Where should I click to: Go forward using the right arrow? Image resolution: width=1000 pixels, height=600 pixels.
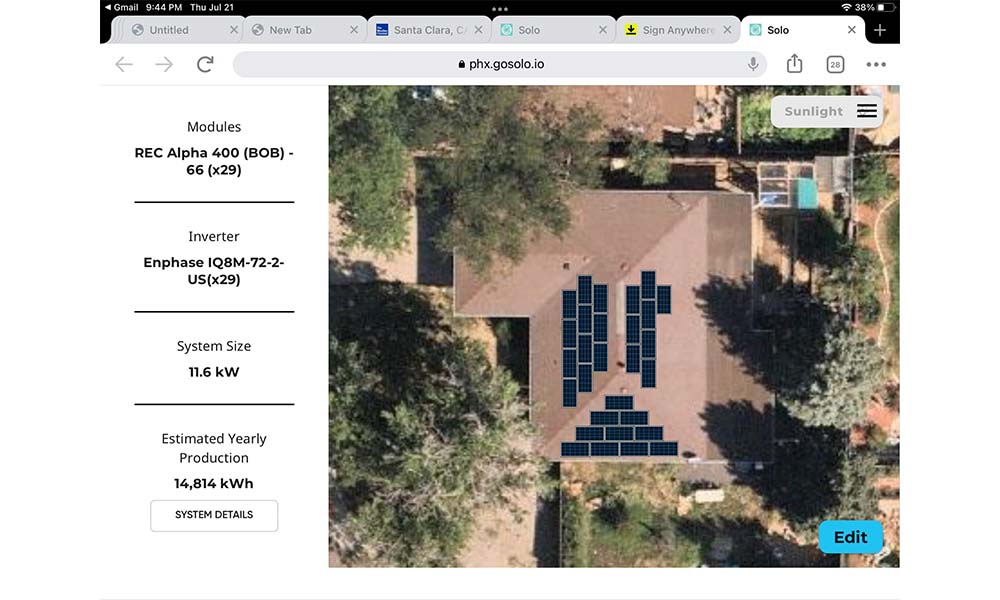(x=164, y=64)
